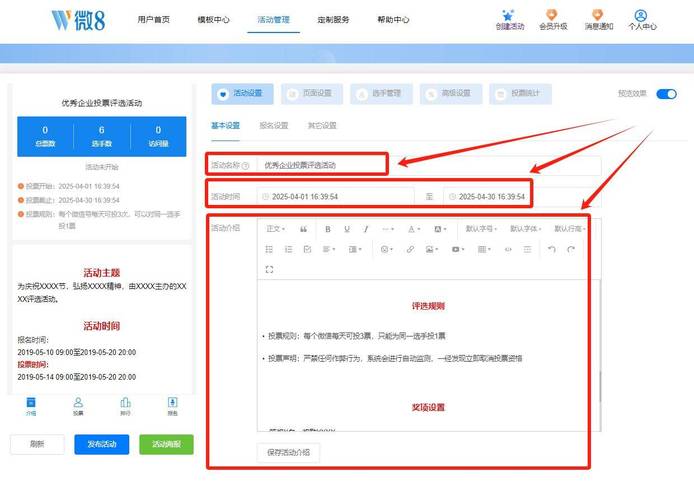Open the indent dropdown

355,250
